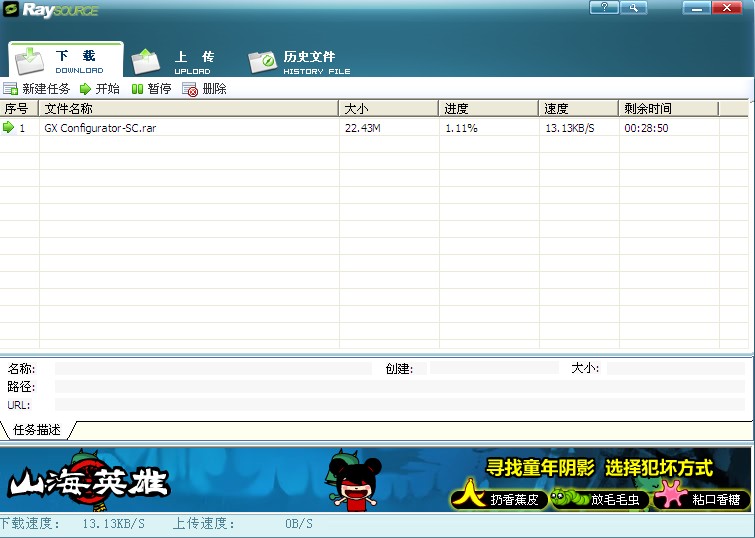
Task: Click the RaySource logo icon
Action: coord(15,11)
